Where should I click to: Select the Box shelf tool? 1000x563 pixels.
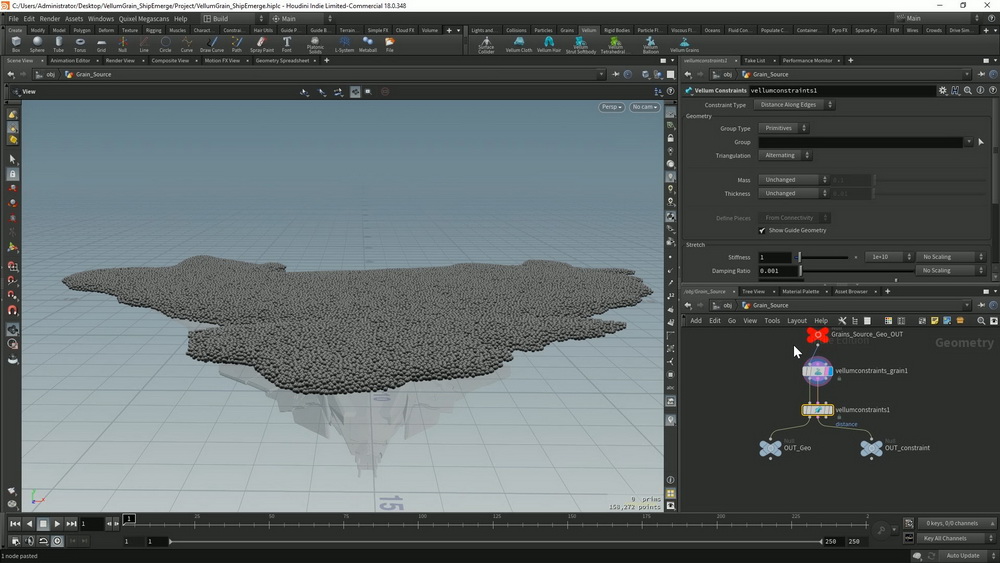(x=16, y=44)
